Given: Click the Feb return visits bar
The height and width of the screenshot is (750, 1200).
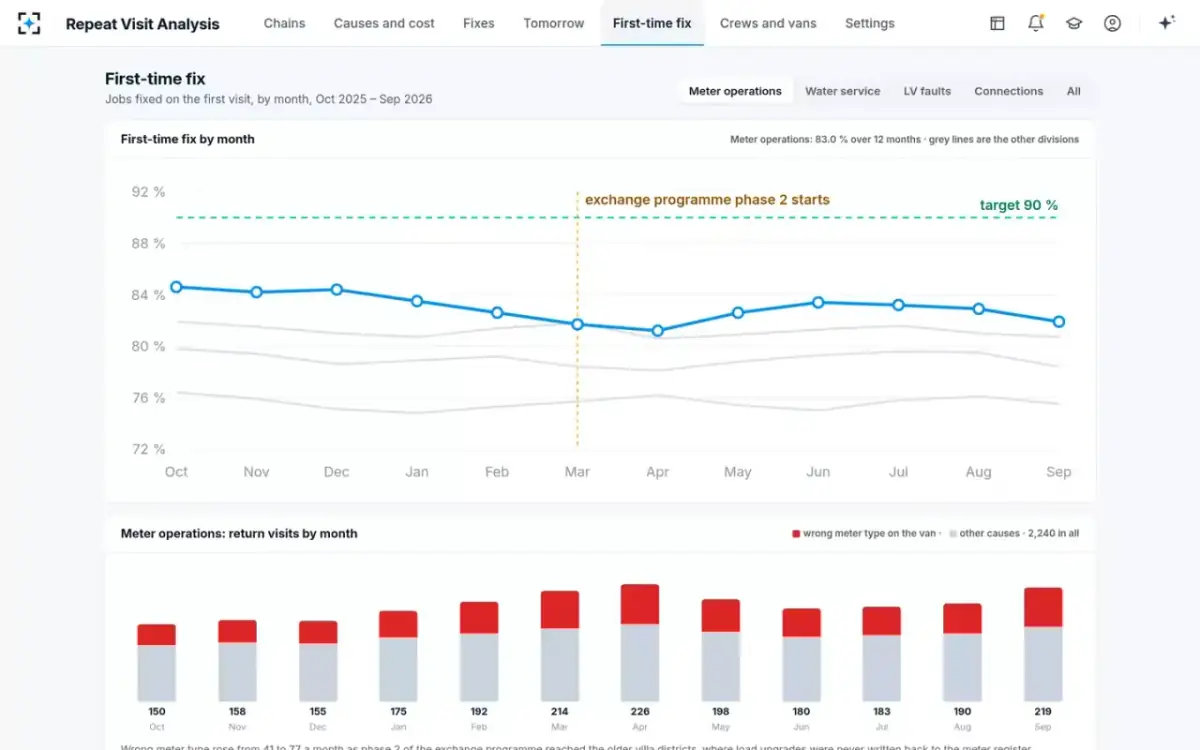Looking at the screenshot, I should [479, 652].
